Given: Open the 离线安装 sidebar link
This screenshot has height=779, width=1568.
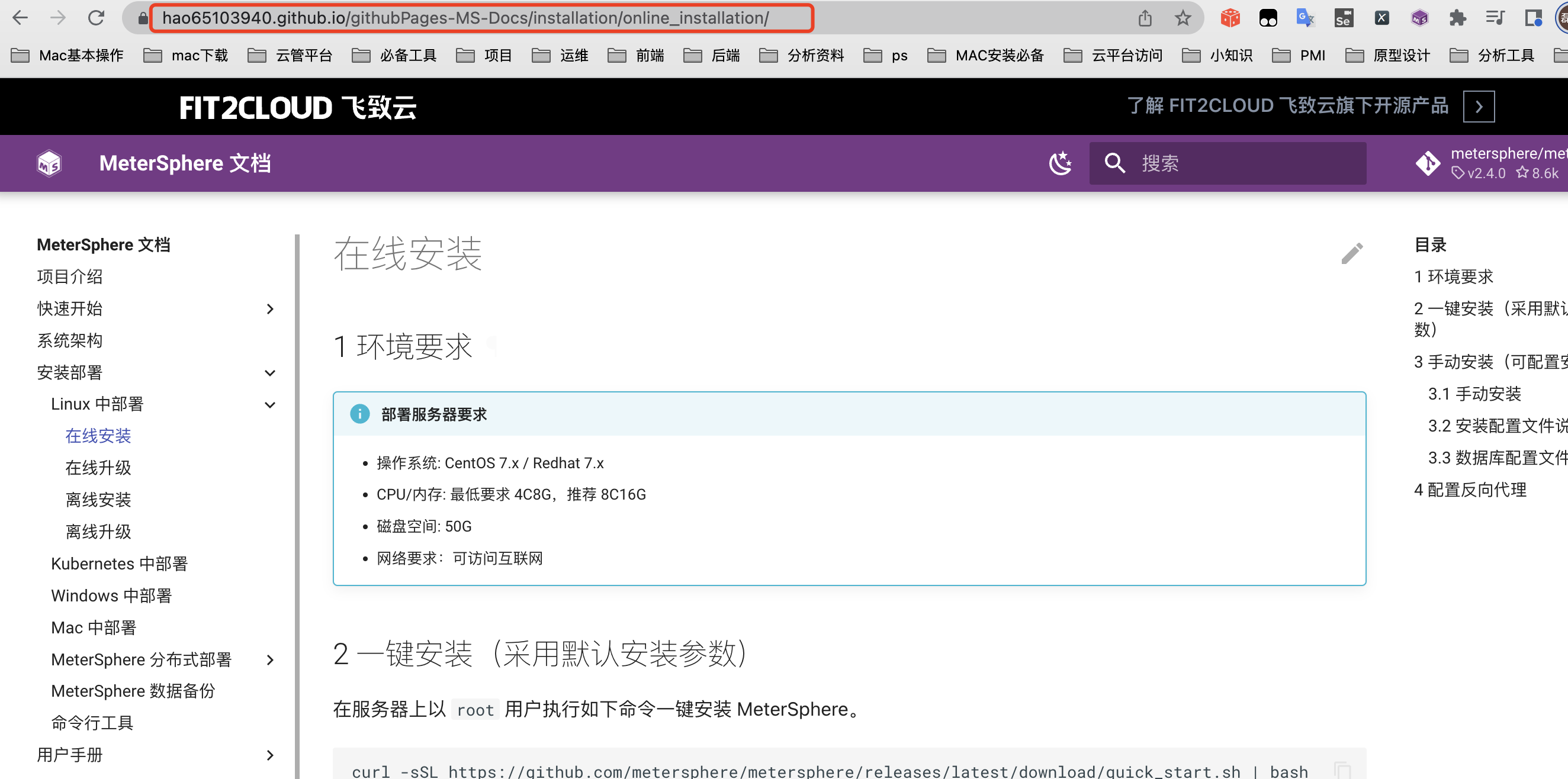Looking at the screenshot, I should pos(98,500).
